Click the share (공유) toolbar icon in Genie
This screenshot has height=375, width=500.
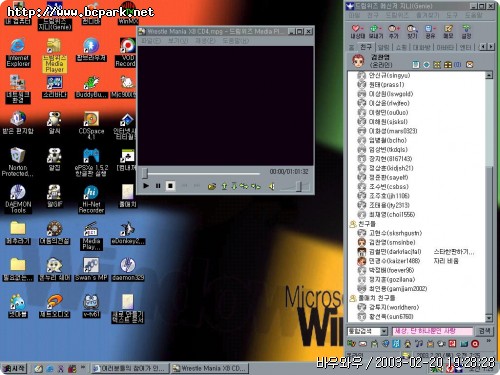click(430, 31)
